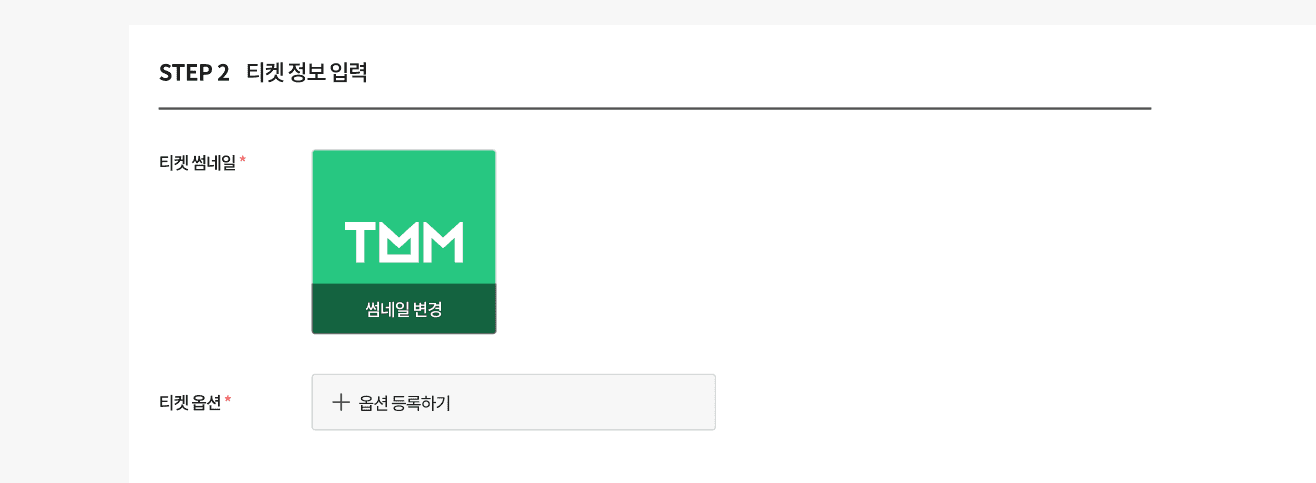
Task: Click the STEP 2 heading
Action: [194, 72]
